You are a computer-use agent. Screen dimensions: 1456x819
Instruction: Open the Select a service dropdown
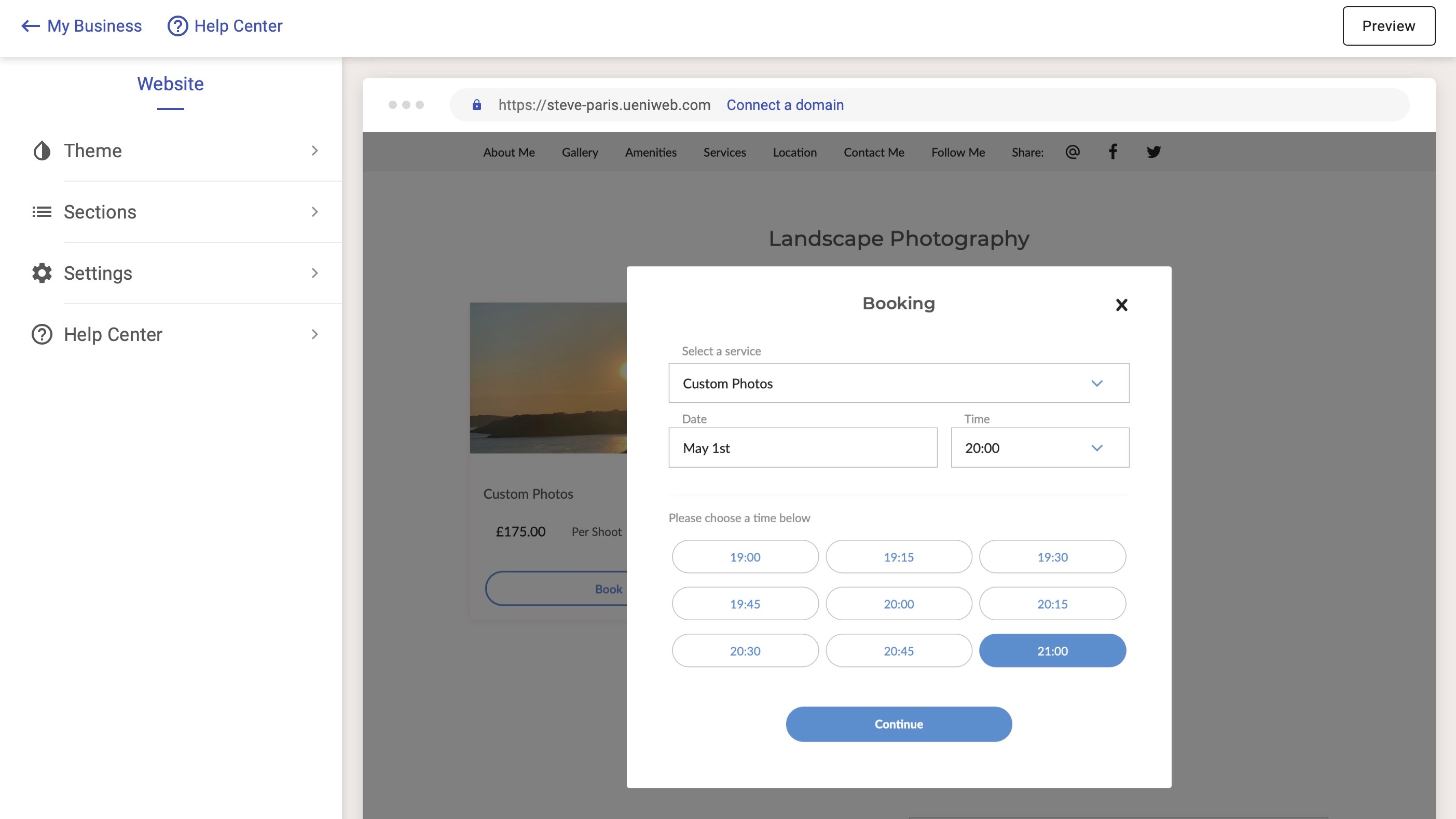point(898,383)
